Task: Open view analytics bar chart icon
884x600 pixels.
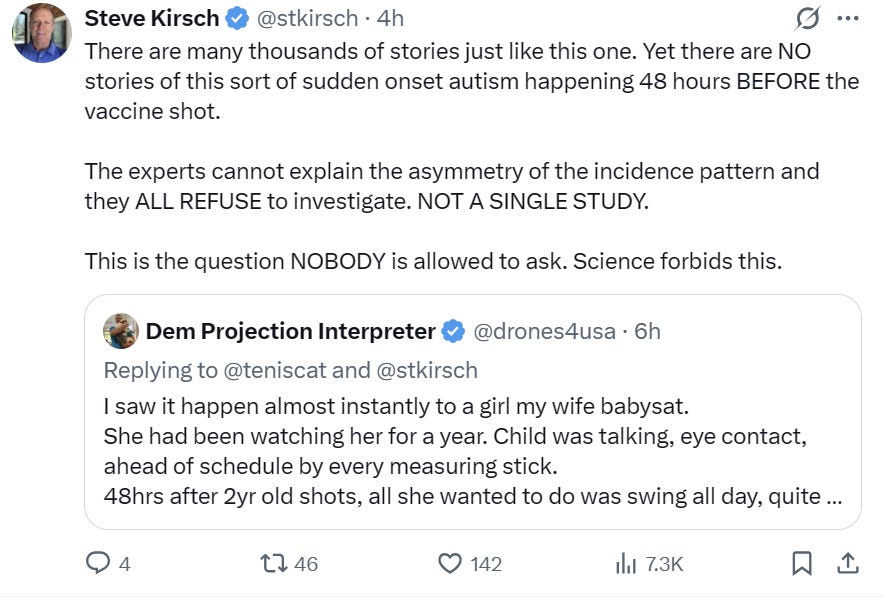Action: [x=626, y=564]
